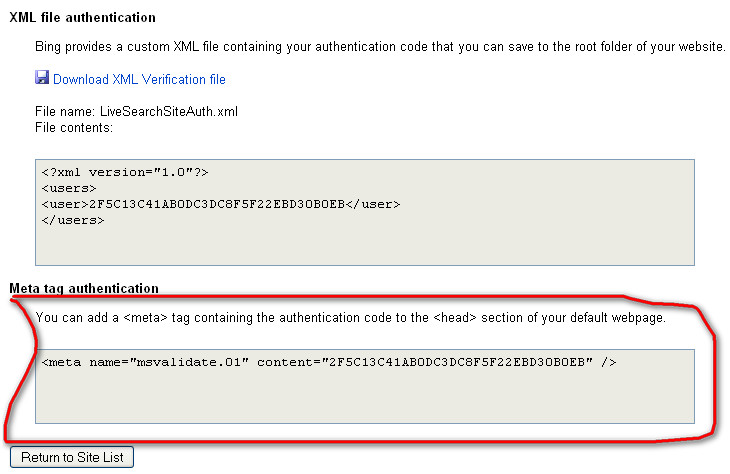This screenshot has width=730, height=474.
Task: Click the File contents label
Action: pyautogui.click(x=73, y=127)
